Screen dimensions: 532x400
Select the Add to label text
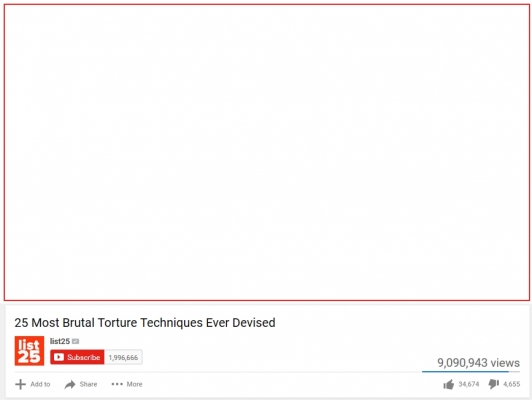[x=40, y=384]
